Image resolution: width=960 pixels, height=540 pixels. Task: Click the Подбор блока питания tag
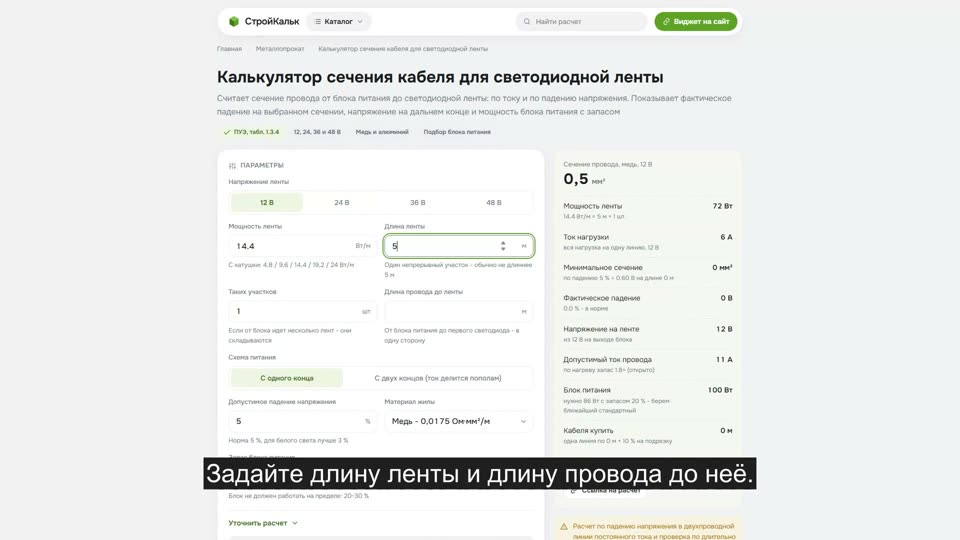[x=457, y=132]
